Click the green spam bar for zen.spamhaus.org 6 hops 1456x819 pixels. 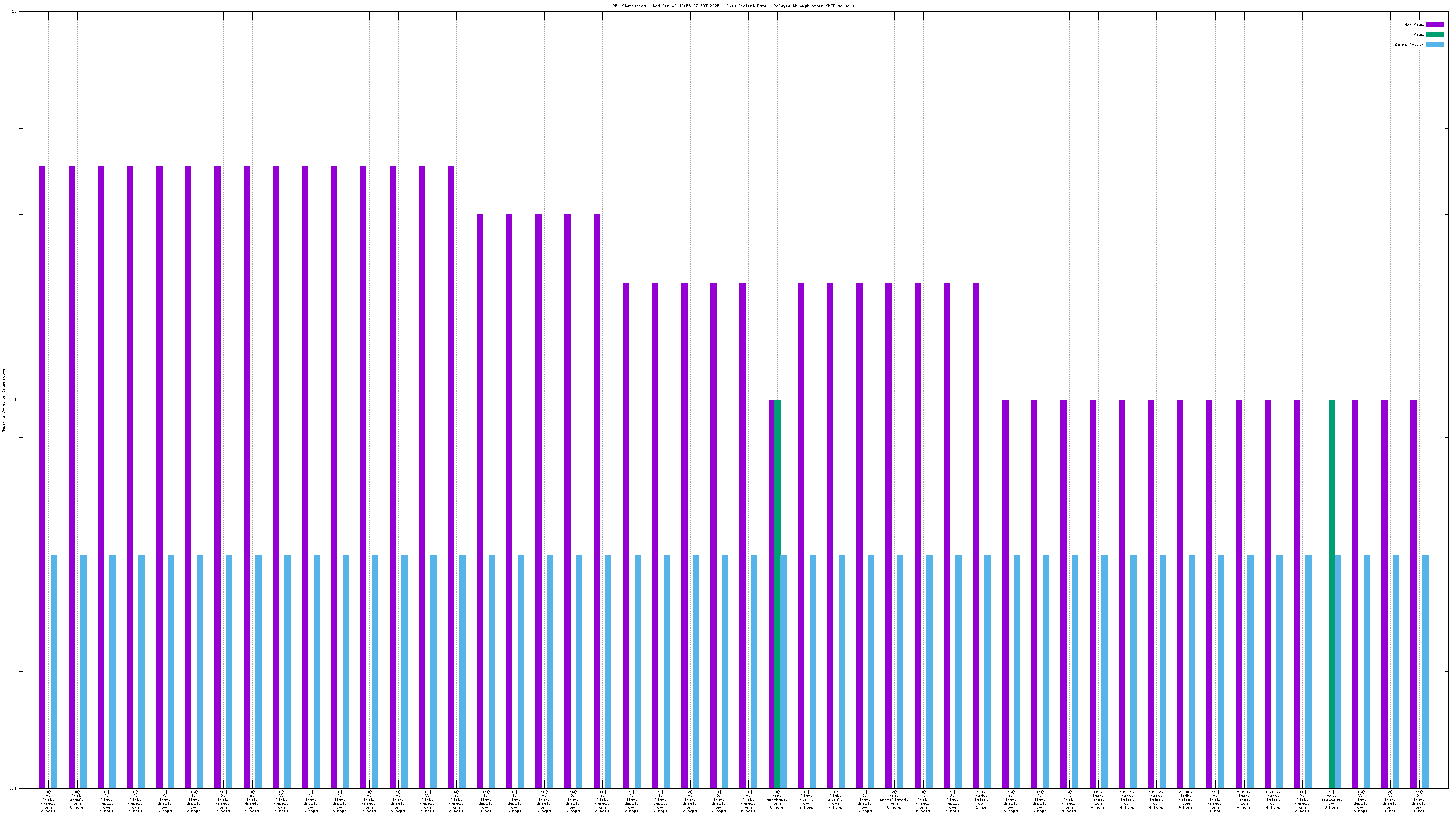click(x=777, y=593)
